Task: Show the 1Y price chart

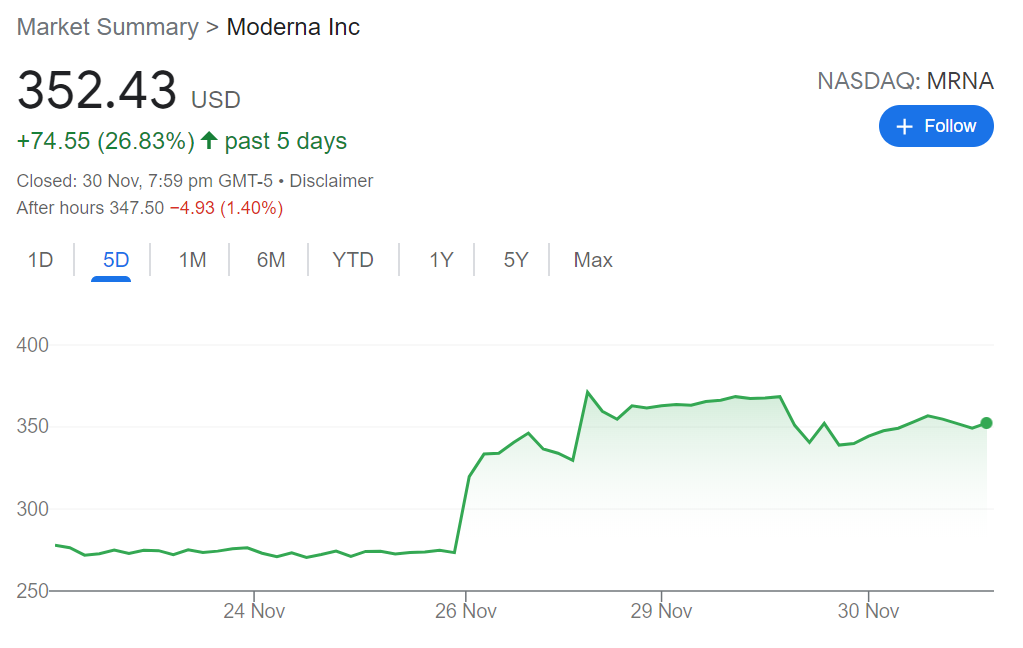Action: [x=441, y=260]
